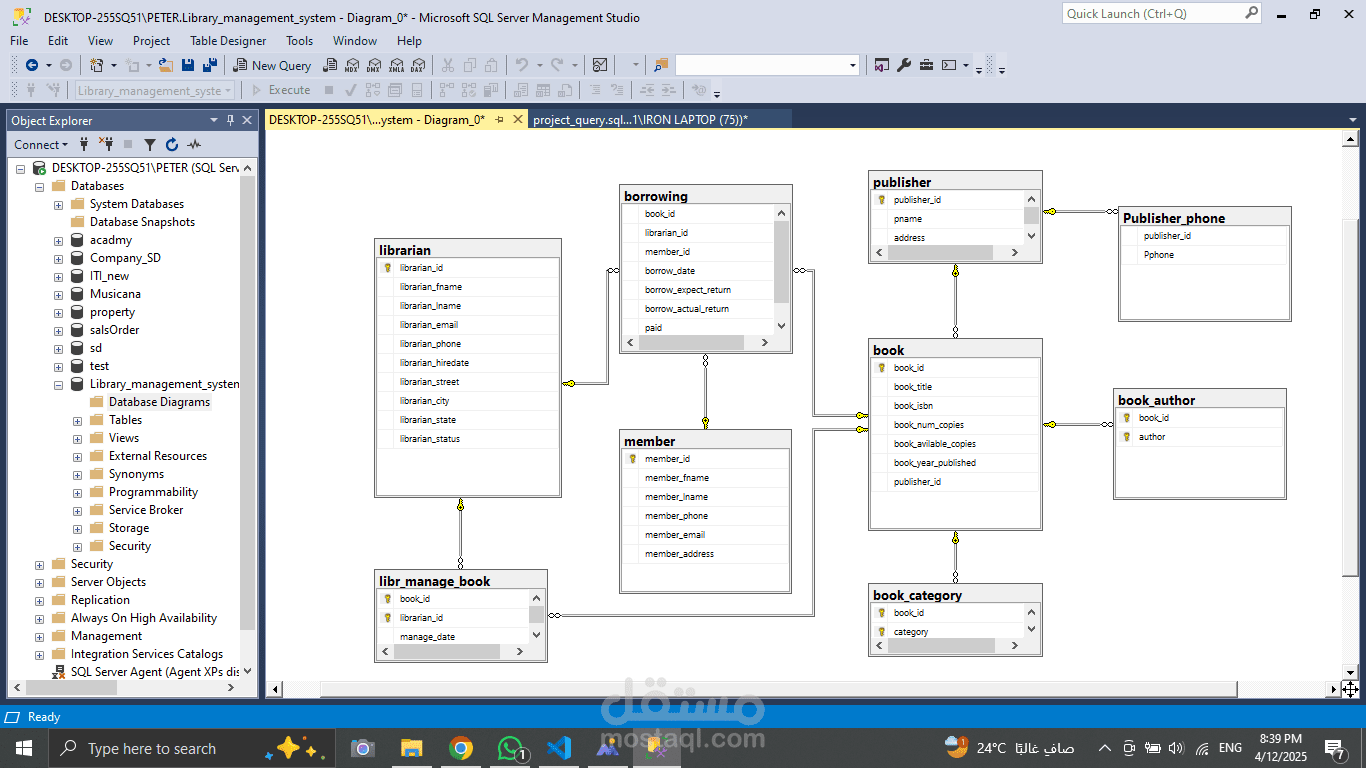The height and width of the screenshot is (768, 1366).
Task: Open the Table Designer menu
Action: tap(228, 41)
